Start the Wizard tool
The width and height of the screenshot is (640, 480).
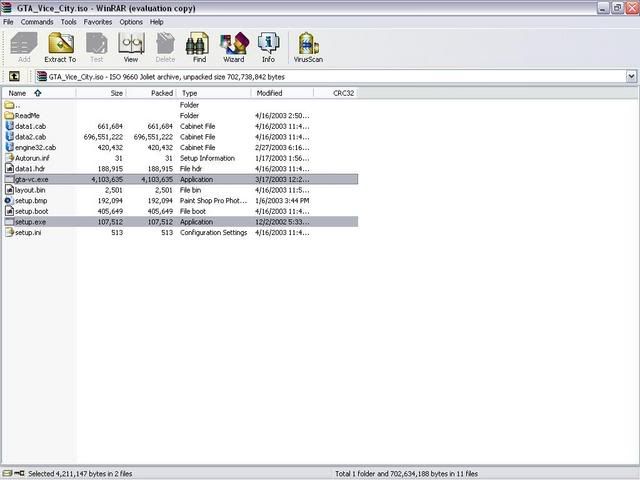click(x=233, y=47)
